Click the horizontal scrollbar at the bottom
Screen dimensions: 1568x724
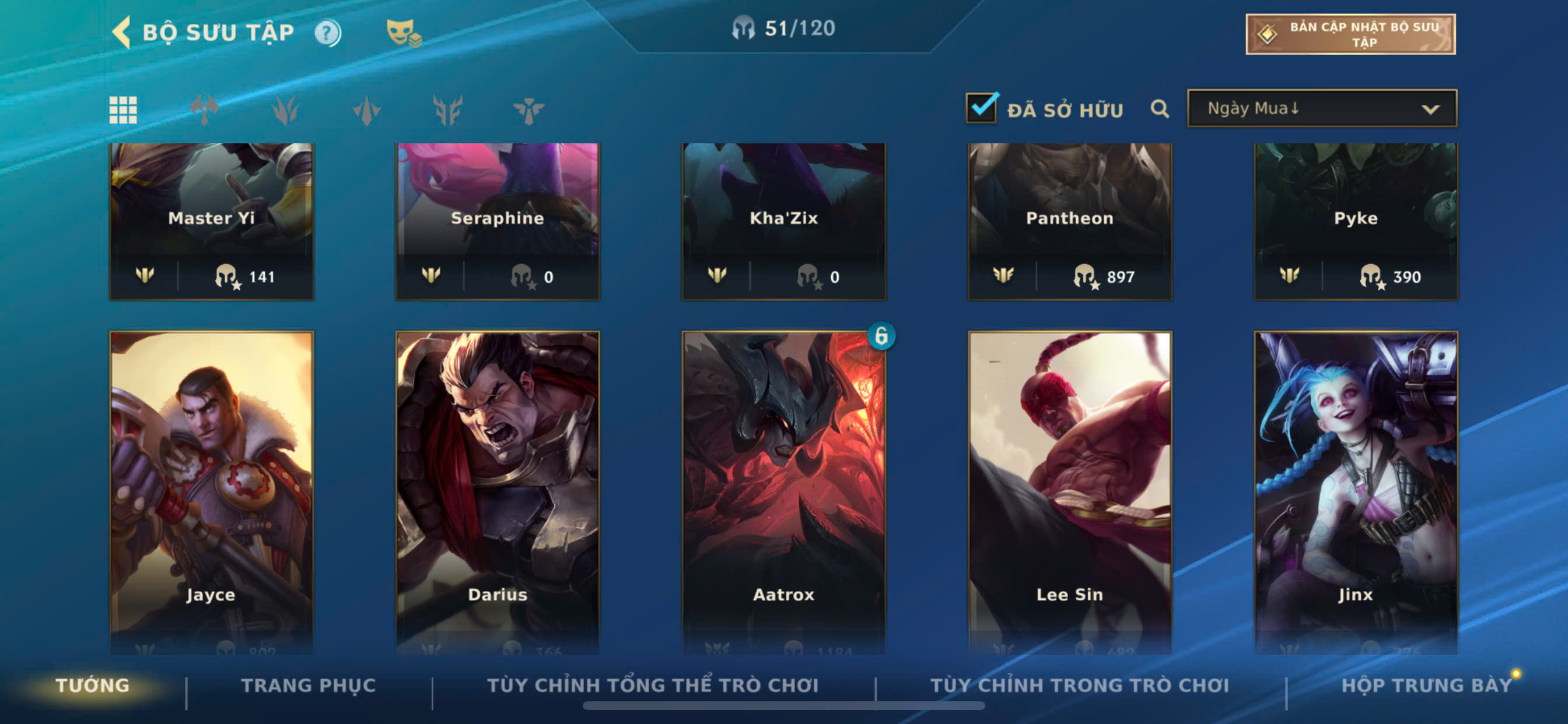[783, 706]
